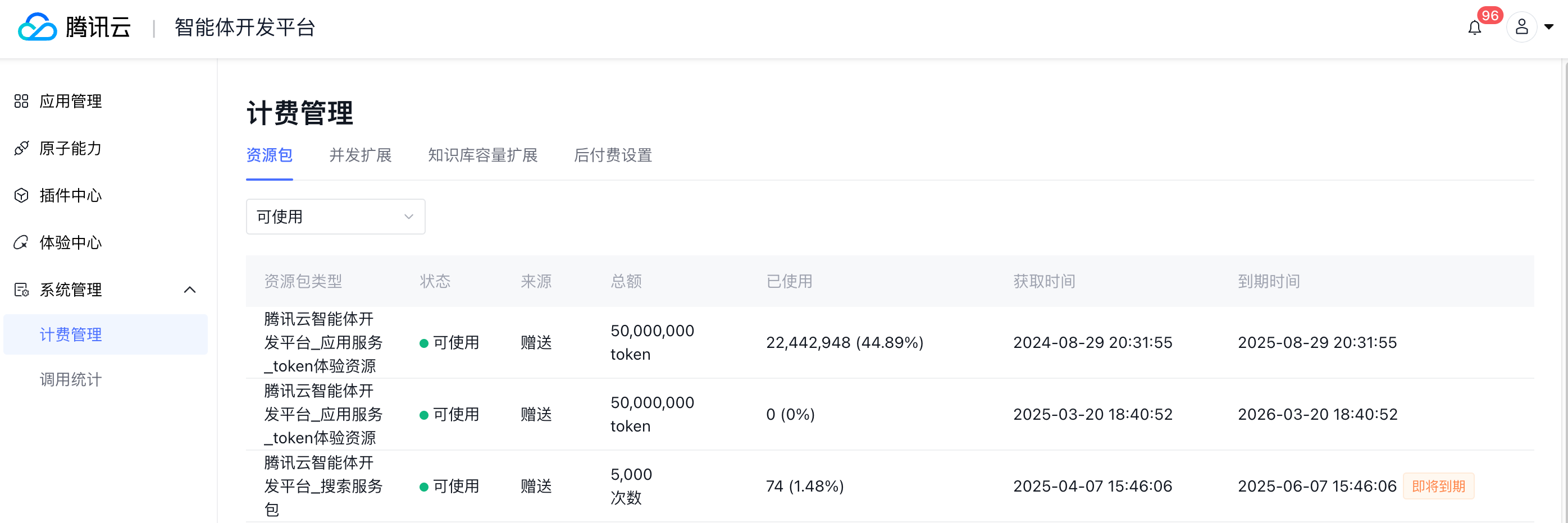Image resolution: width=1568 pixels, height=523 pixels.
Task: Click 赠送 source in 搜索服务包 row
Action: point(536,486)
